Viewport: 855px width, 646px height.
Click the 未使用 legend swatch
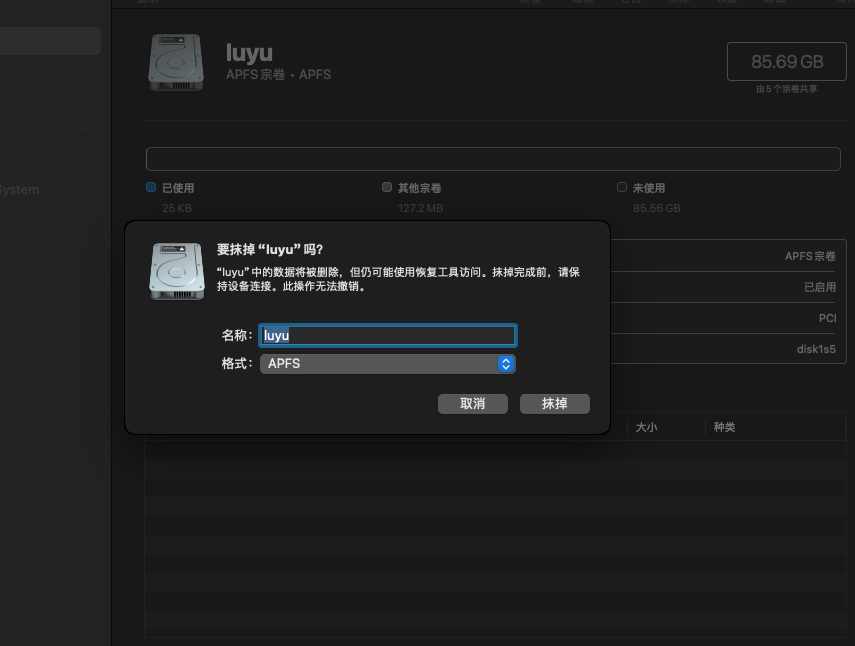tap(622, 188)
